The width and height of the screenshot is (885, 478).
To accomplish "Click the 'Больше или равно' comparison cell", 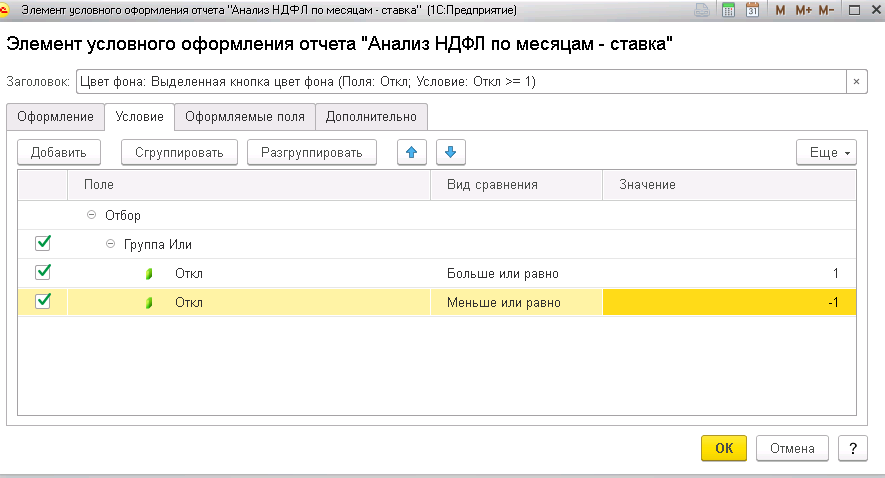I will pyautogui.click(x=516, y=274).
